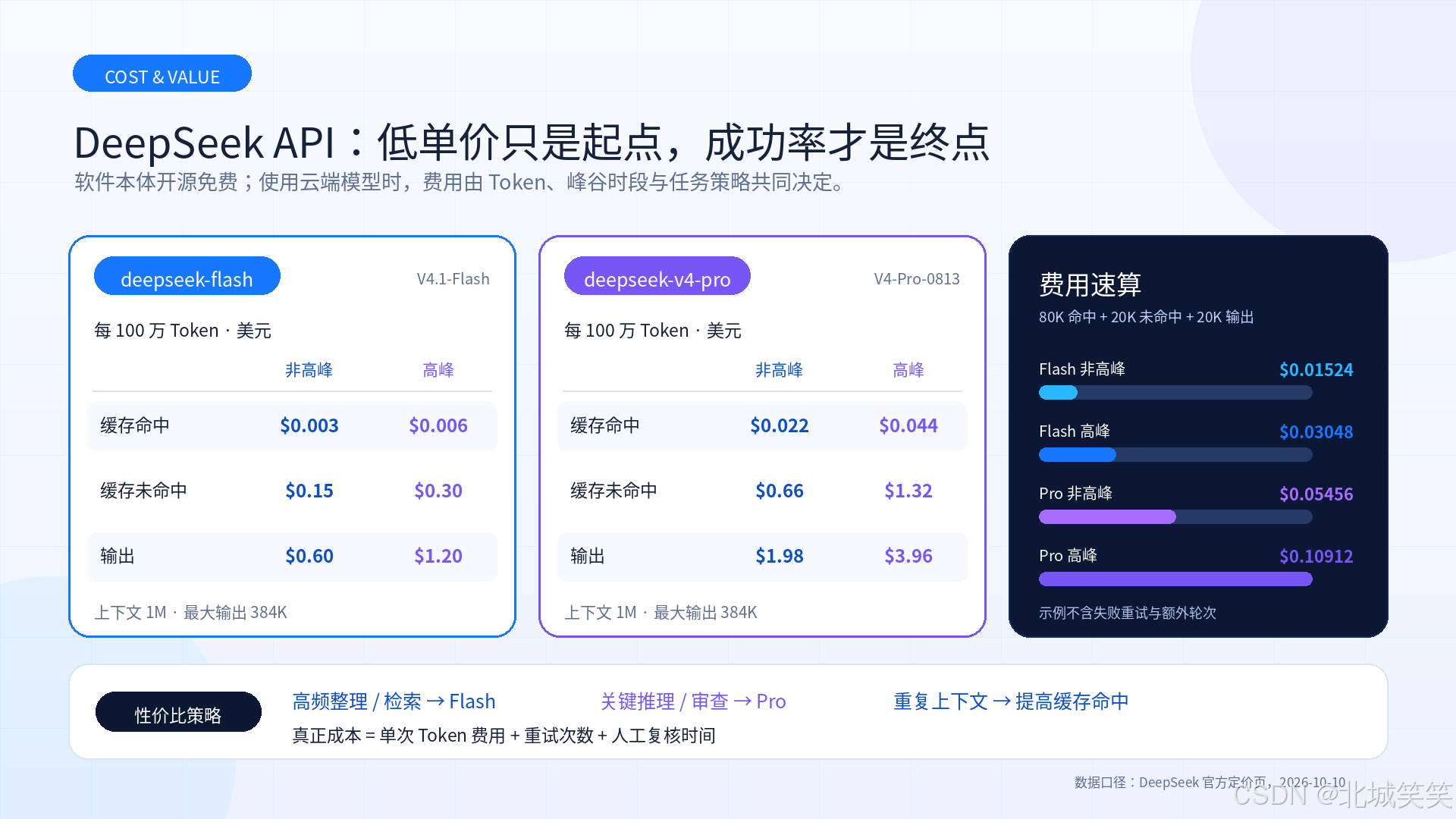This screenshot has height=819, width=1456.
Task: Click the Pro 非高峰 progress bar
Action: (1175, 517)
